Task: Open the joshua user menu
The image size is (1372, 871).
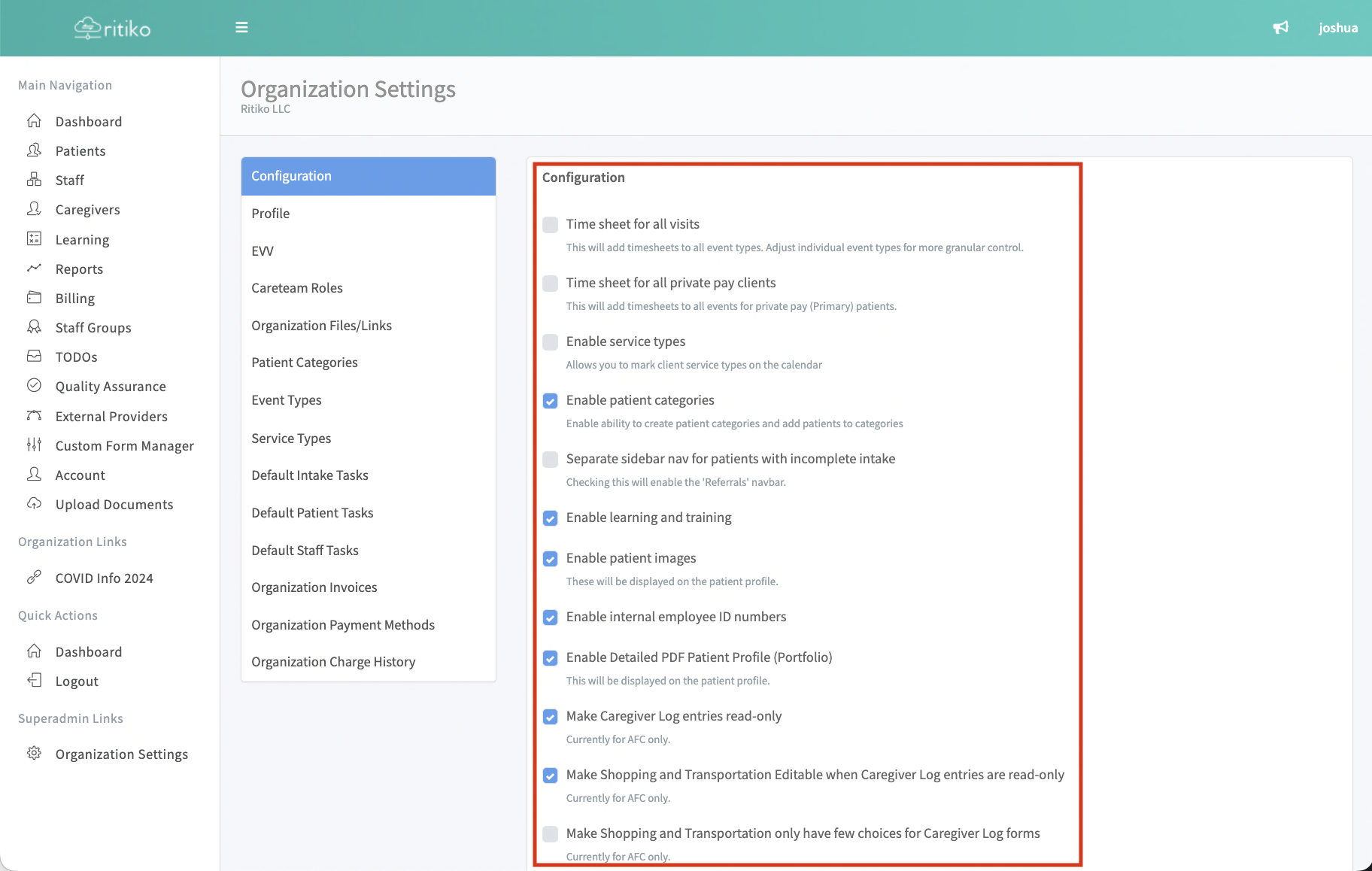Action: [x=1337, y=28]
